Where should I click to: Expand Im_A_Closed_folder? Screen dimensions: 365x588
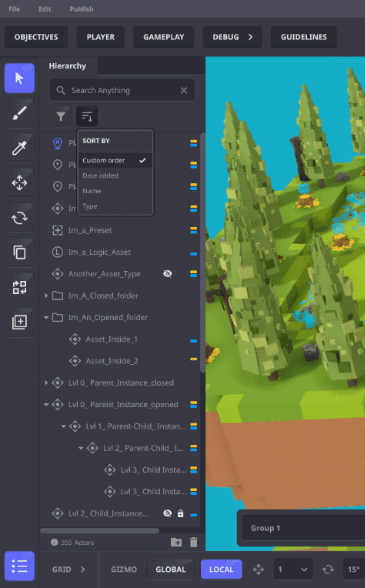46,296
